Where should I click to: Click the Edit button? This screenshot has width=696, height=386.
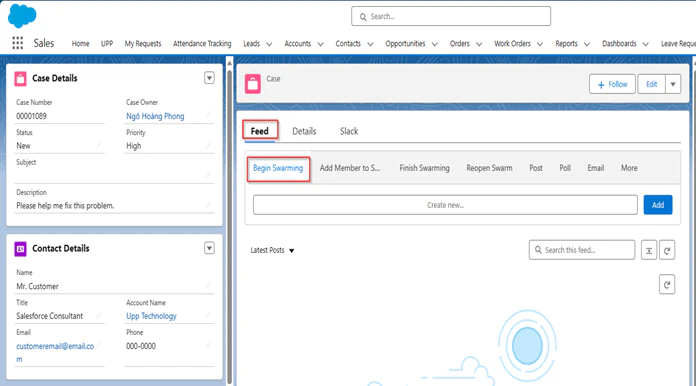pyautogui.click(x=651, y=84)
